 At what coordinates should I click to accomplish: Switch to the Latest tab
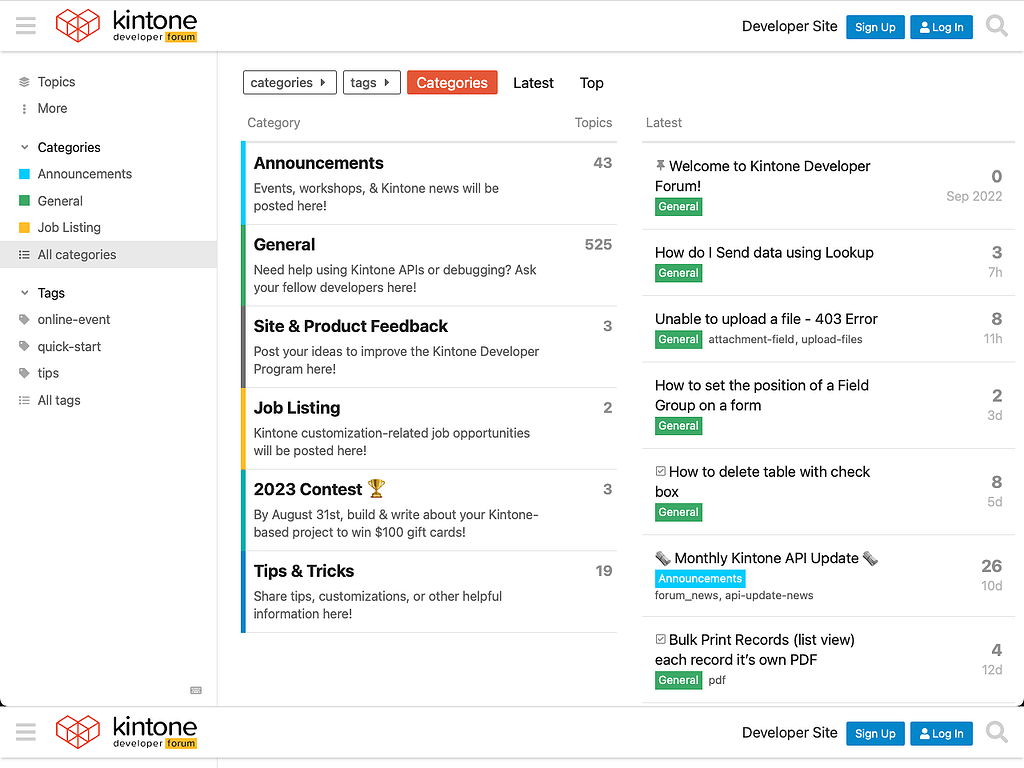[533, 83]
